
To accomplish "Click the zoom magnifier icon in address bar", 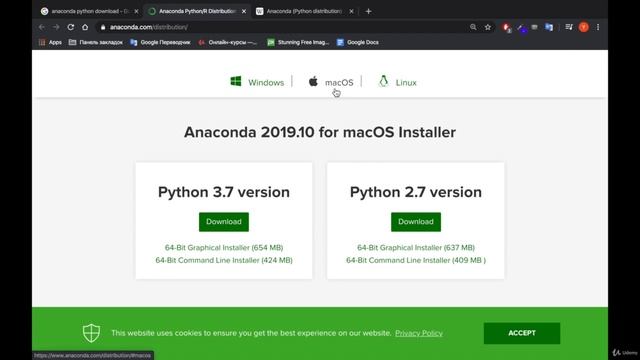I will pos(473,27).
